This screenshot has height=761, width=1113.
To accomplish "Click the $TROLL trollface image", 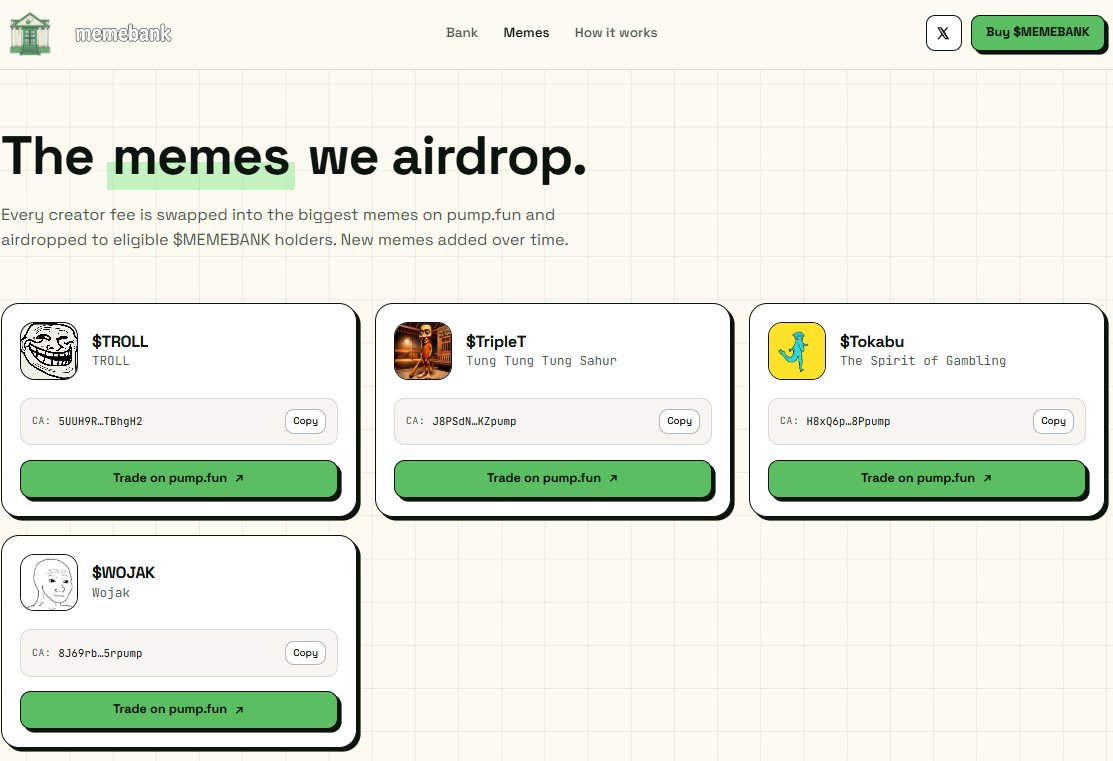I will [x=49, y=351].
